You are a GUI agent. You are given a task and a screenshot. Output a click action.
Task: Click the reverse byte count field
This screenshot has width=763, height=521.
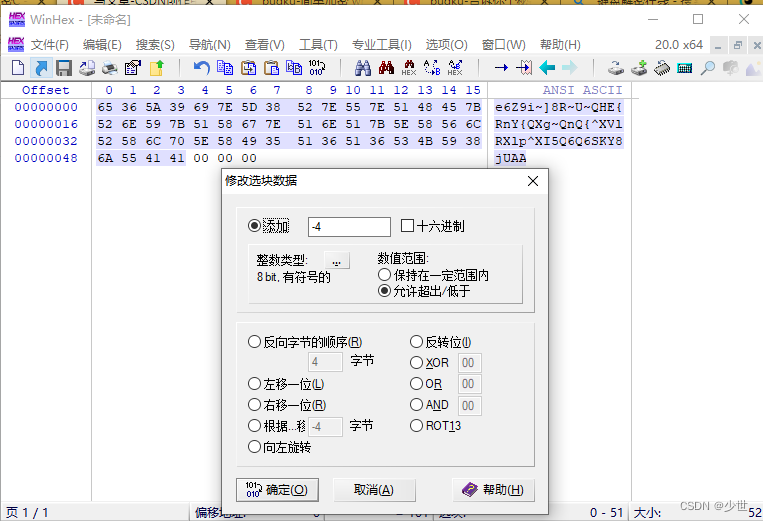coord(325,362)
